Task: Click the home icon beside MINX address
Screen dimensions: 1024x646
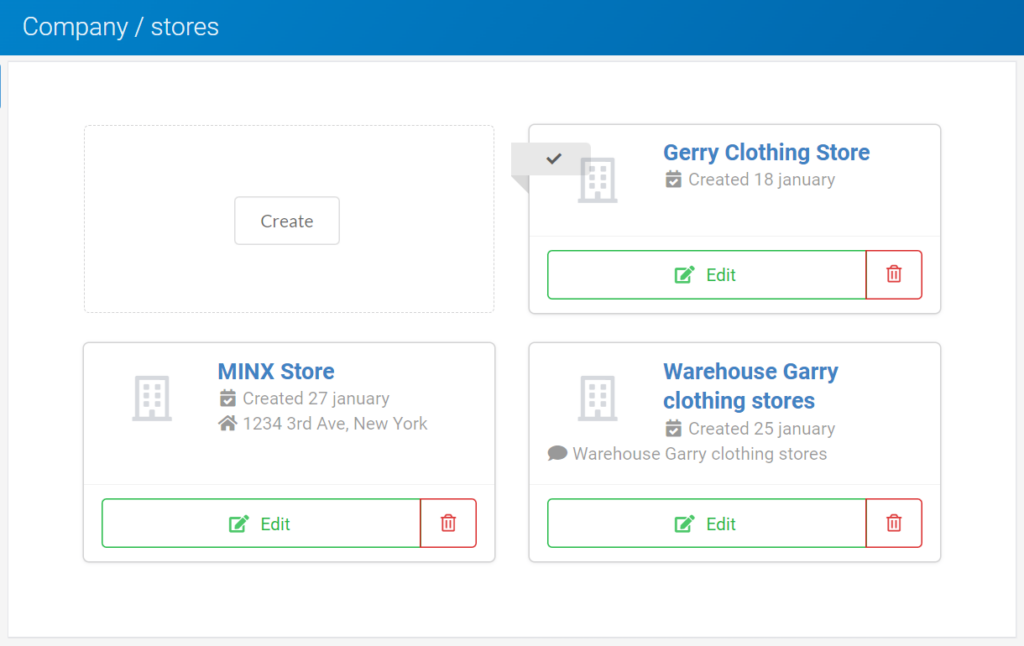Action: (227, 423)
